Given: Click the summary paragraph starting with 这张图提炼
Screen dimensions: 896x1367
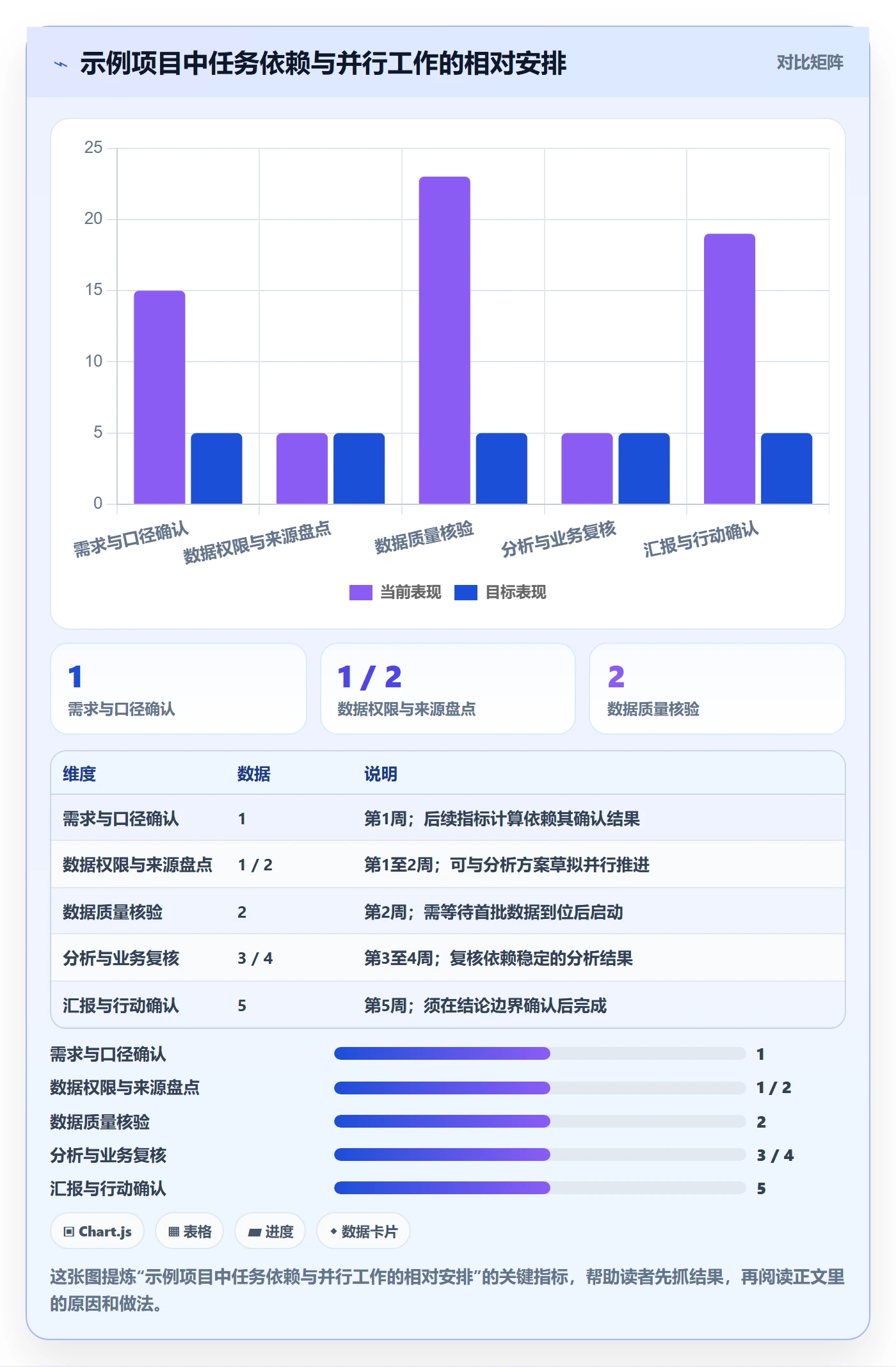Looking at the screenshot, I should tap(447, 1290).
